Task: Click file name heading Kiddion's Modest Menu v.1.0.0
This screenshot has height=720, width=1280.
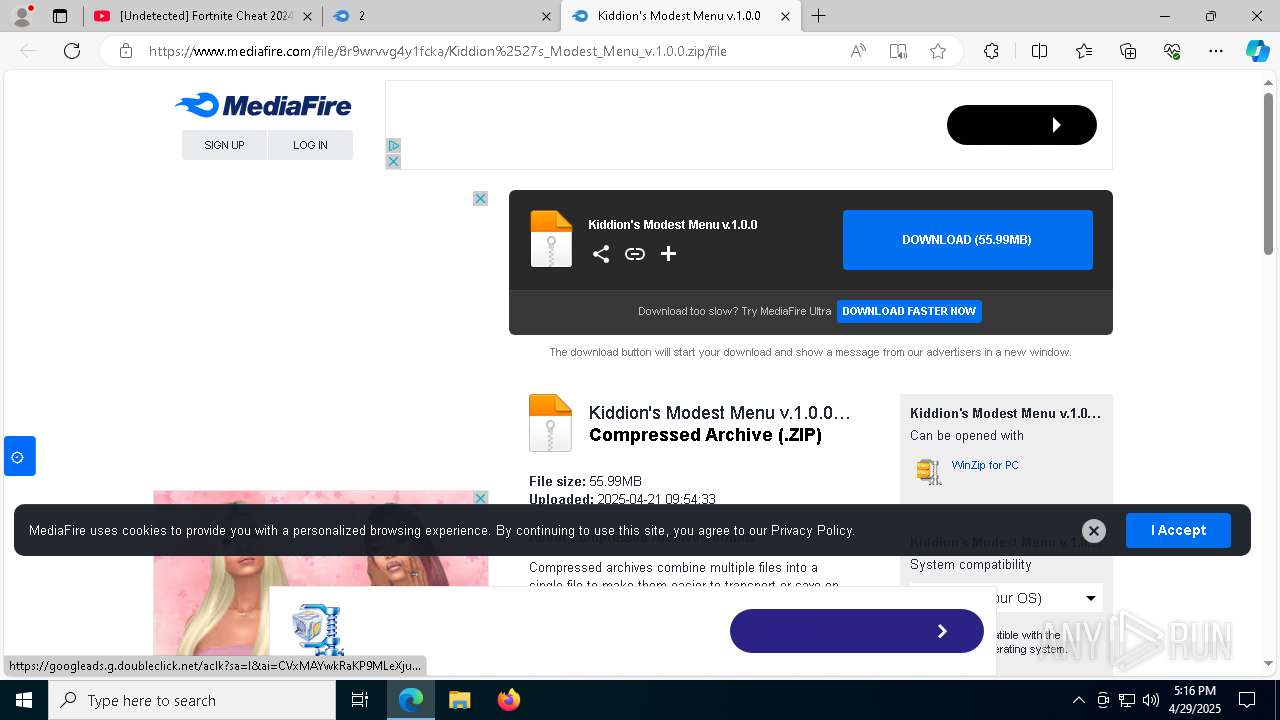Action: tap(672, 225)
